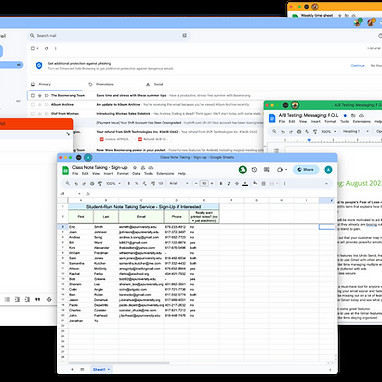Open Format menu in Sheets
Viewport: 382px width, 382px height.
[x=123, y=174]
